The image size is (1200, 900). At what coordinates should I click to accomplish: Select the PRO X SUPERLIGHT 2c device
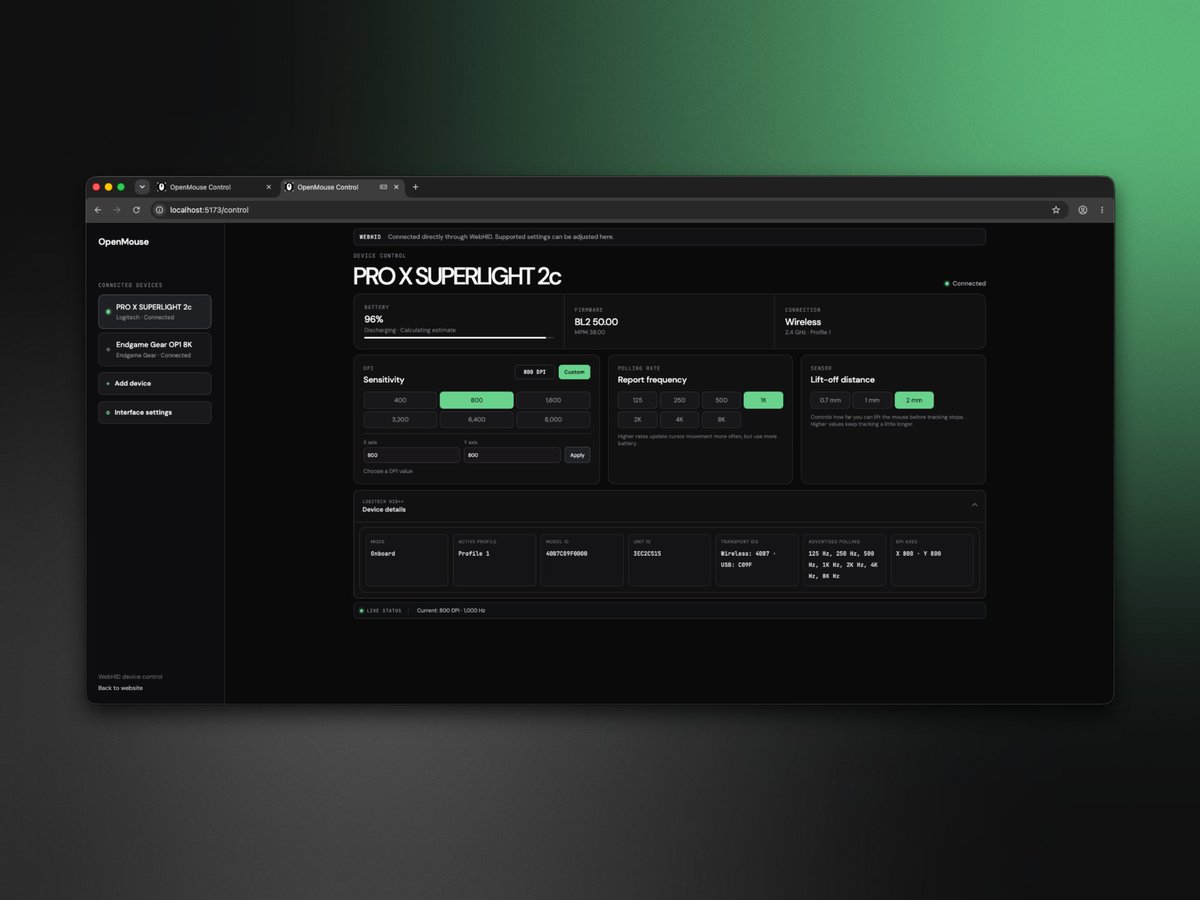coord(155,312)
